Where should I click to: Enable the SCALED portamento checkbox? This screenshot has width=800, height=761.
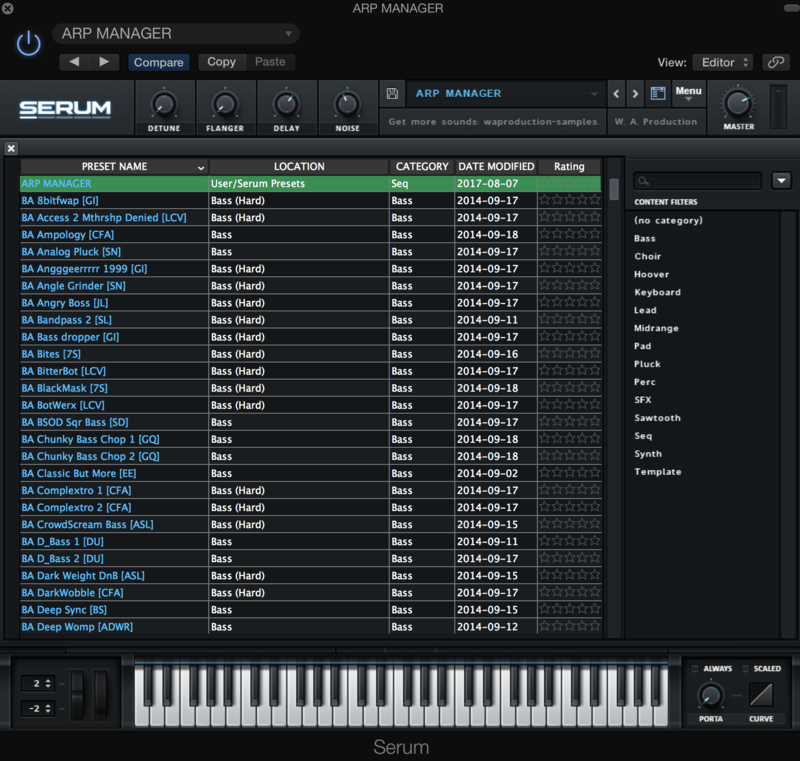coord(745,668)
